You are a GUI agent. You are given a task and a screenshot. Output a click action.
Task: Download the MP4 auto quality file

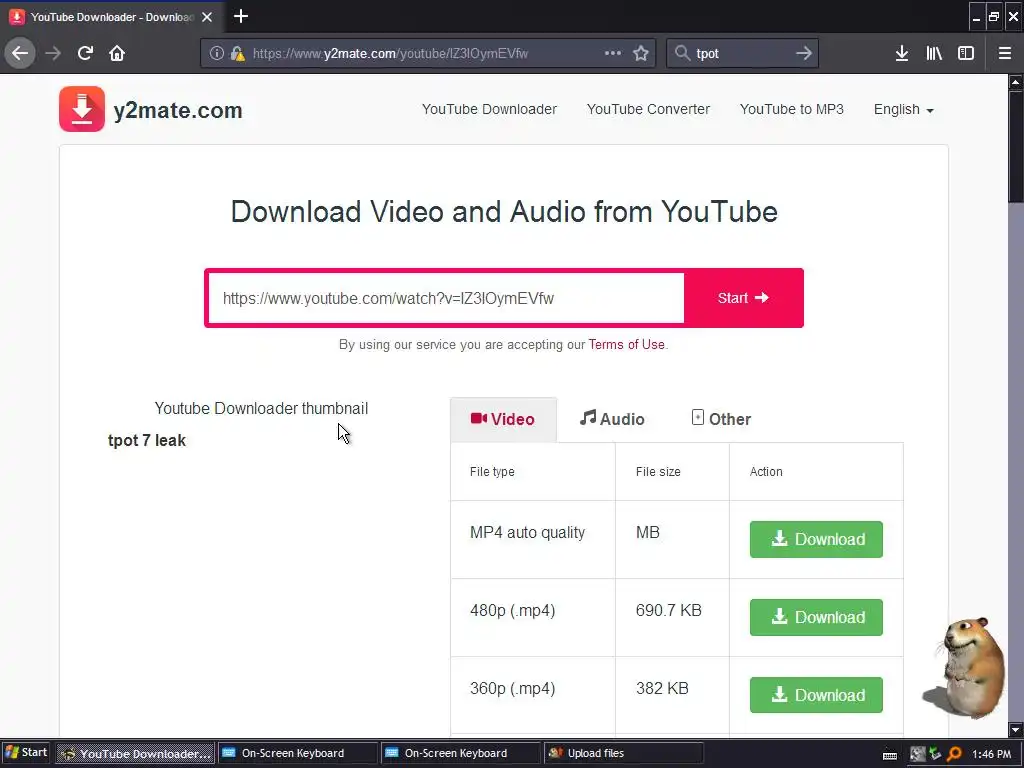click(816, 539)
